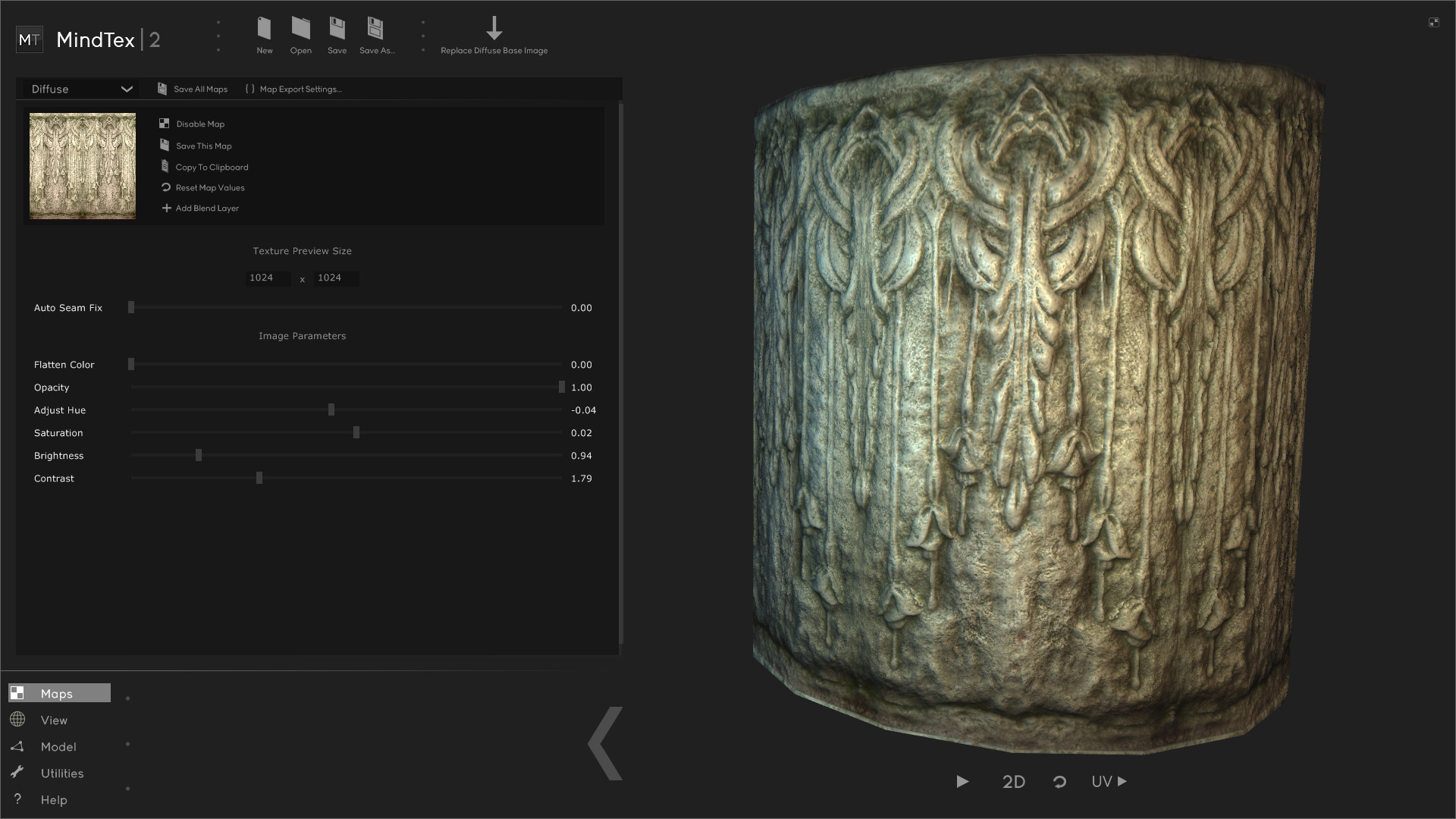1456x819 pixels.
Task: Select the New document icon
Action: [x=265, y=30]
